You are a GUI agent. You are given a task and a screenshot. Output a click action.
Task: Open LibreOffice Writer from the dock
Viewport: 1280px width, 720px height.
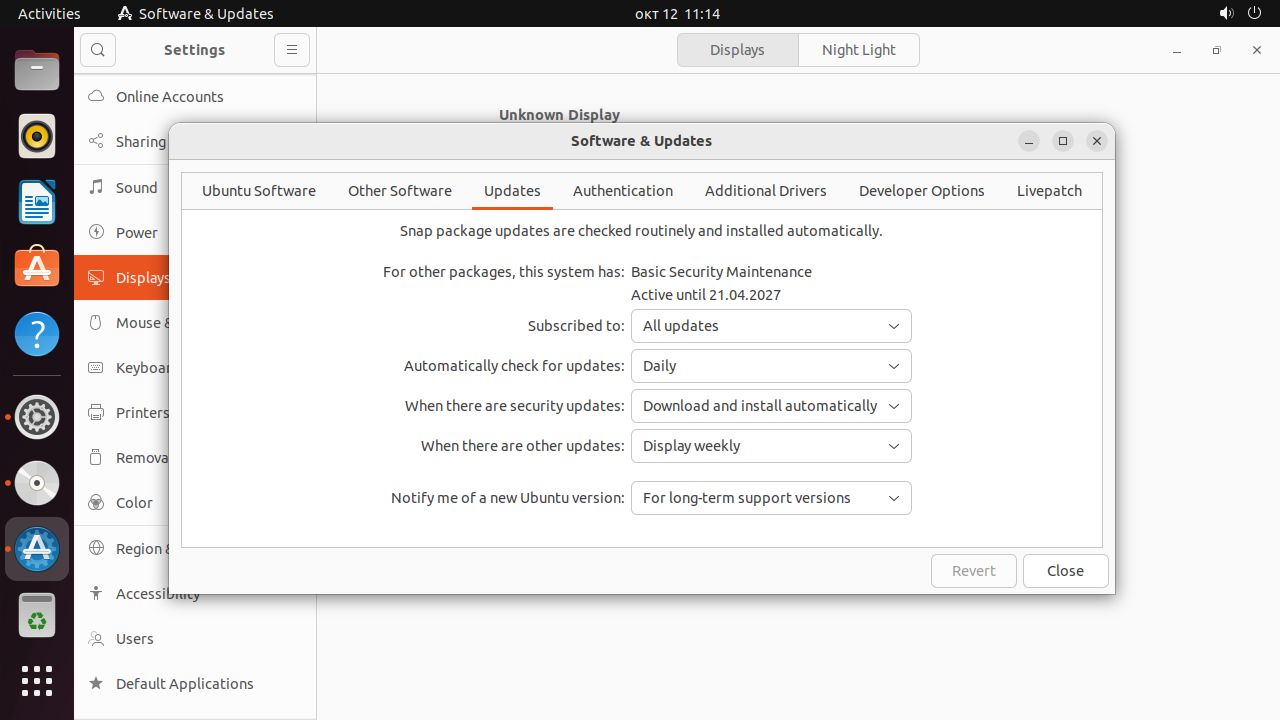tap(37, 202)
